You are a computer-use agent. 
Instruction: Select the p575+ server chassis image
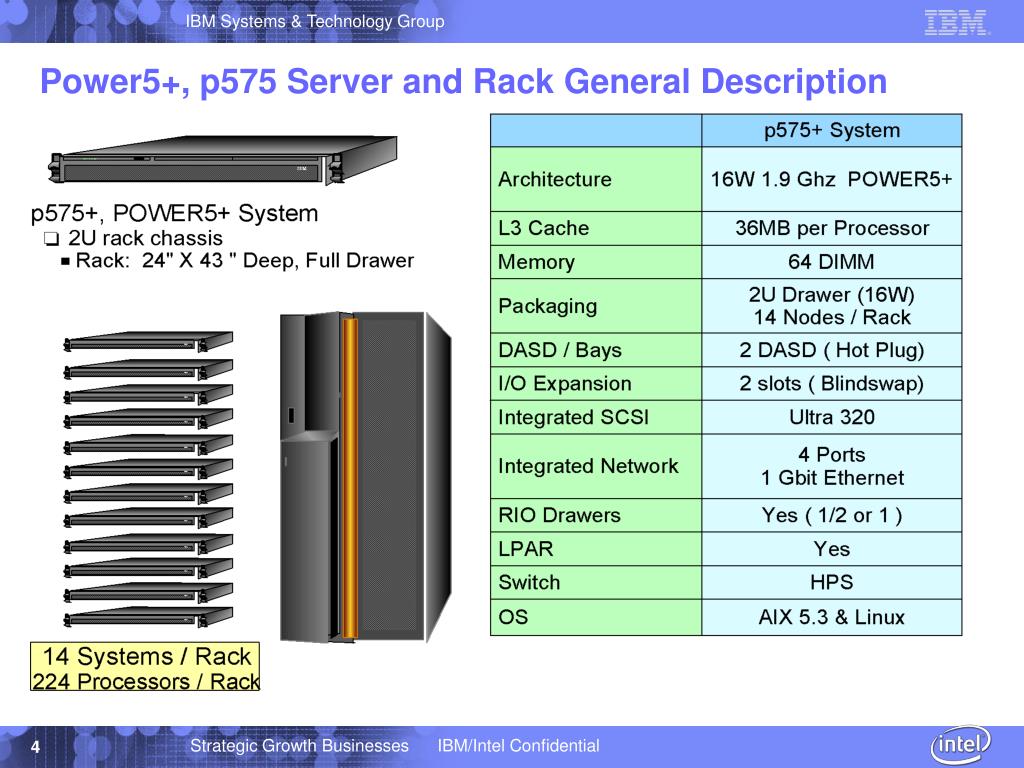(x=223, y=159)
